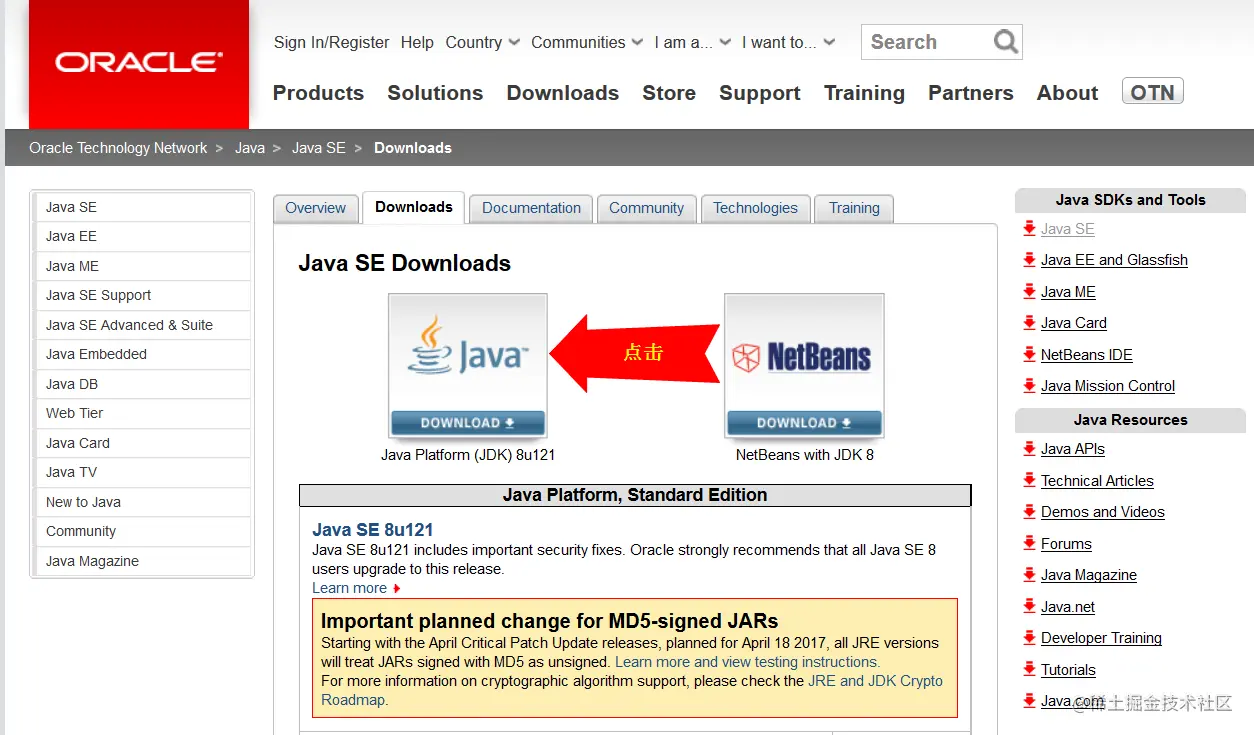This screenshot has width=1254, height=735.
Task: Open the Solutions menu
Action: (435, 93)
